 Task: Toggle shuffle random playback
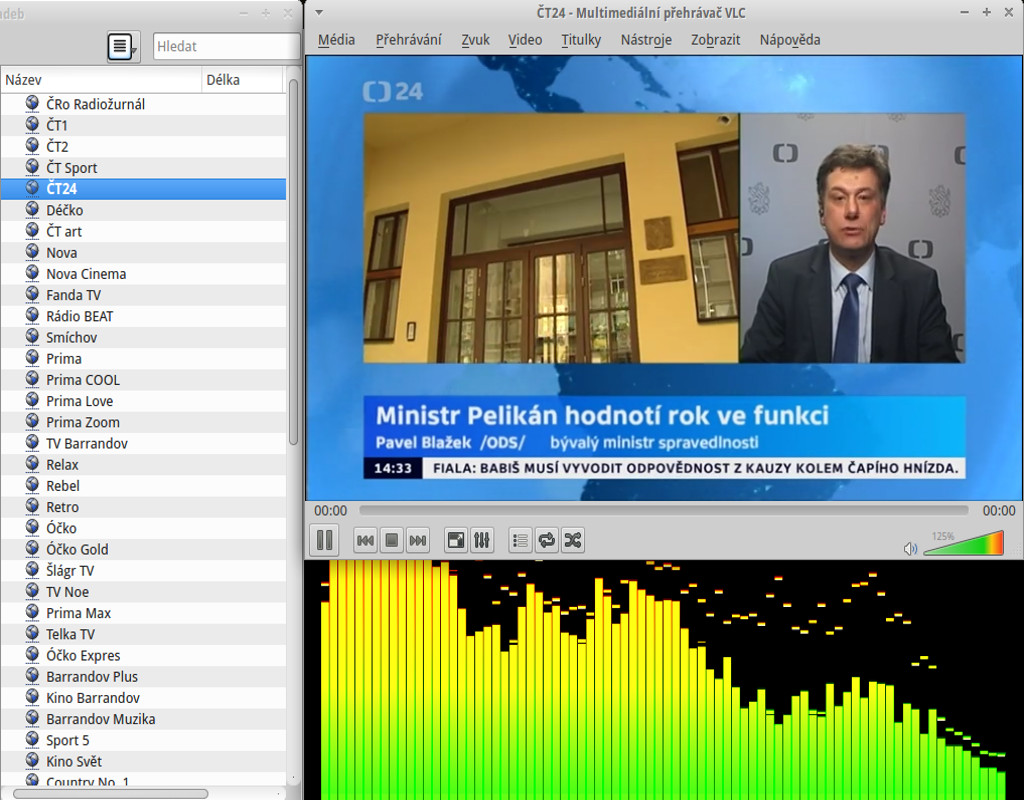[x=572, y=541]
